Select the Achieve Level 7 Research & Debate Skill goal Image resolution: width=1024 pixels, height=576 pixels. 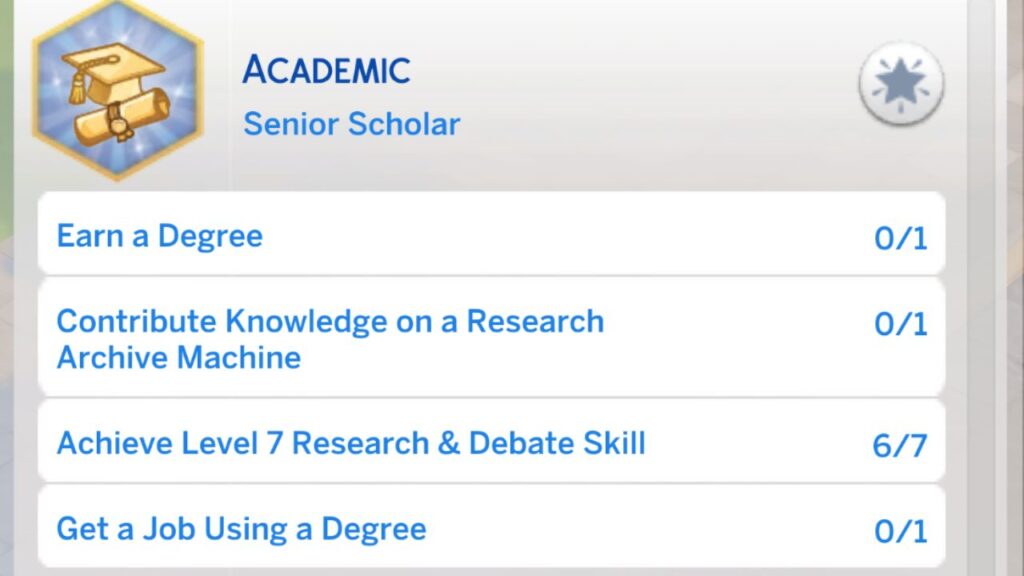click(351, 443)
